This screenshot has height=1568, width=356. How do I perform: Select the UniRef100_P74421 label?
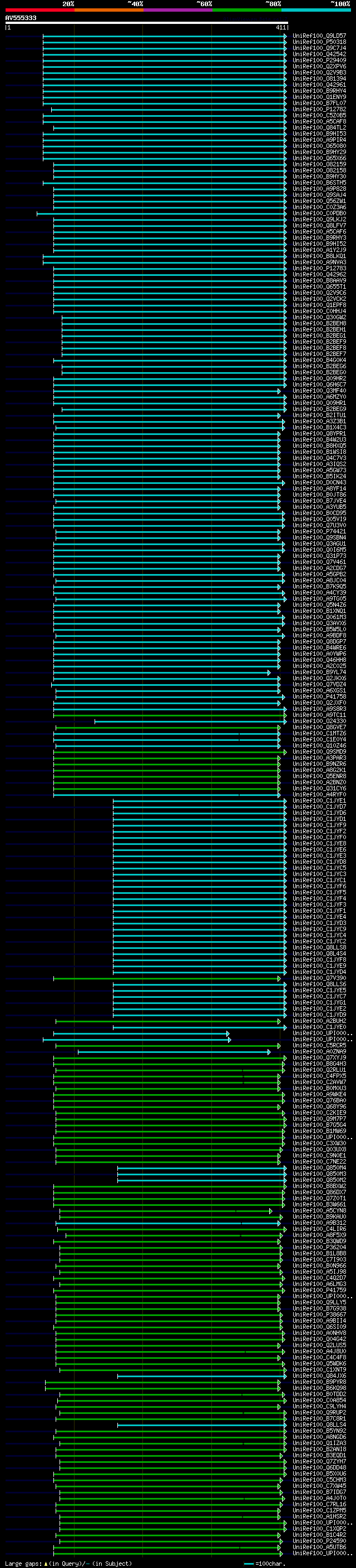coord(319,531)
